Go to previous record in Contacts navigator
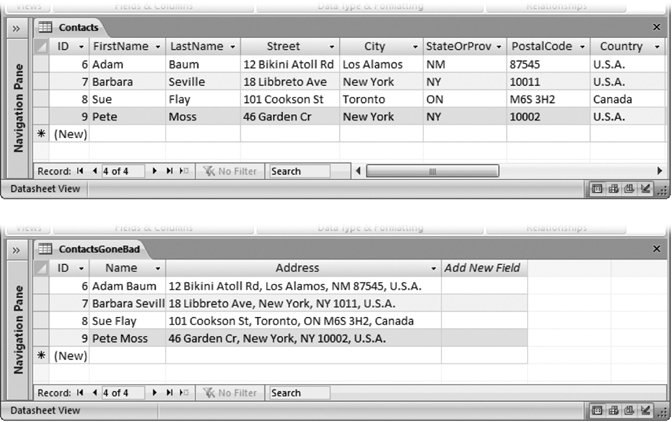The image size is (672, 422). pos(95,171)
